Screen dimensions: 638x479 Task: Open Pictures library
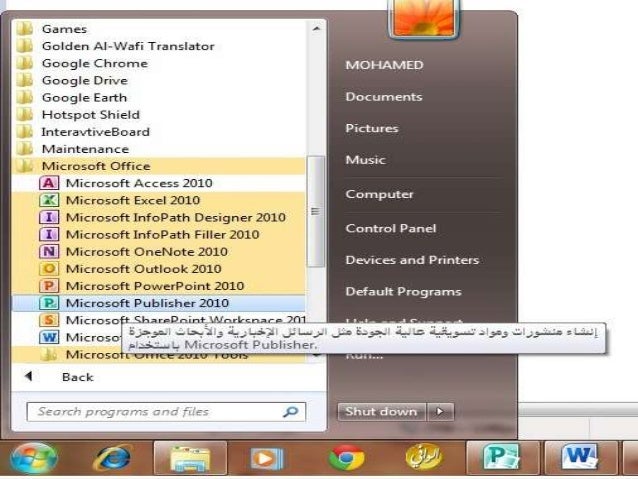[x=372, y=128]
